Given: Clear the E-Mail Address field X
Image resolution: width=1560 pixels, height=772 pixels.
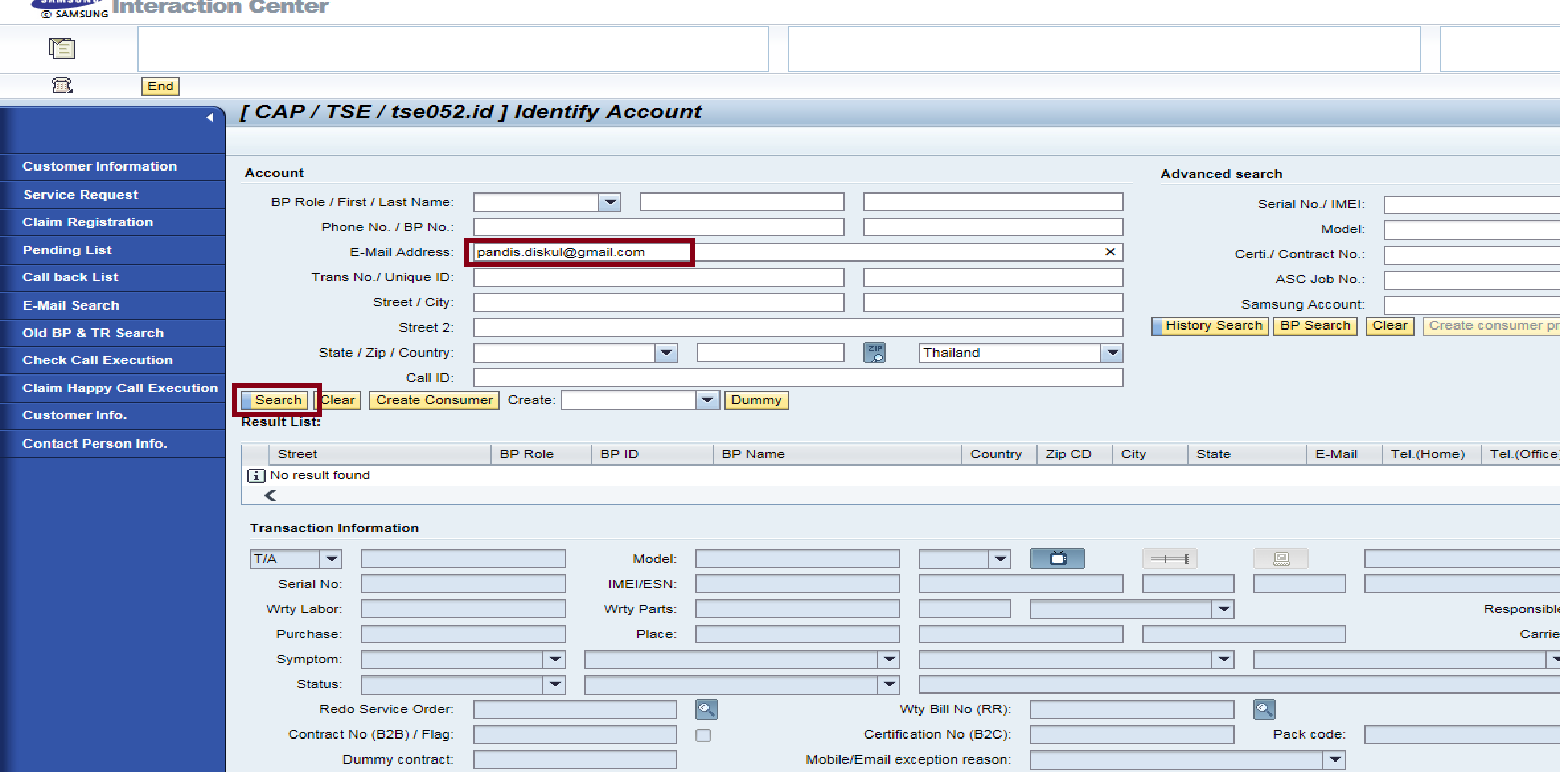Looking at the screenshot, I should point(1110,252).
